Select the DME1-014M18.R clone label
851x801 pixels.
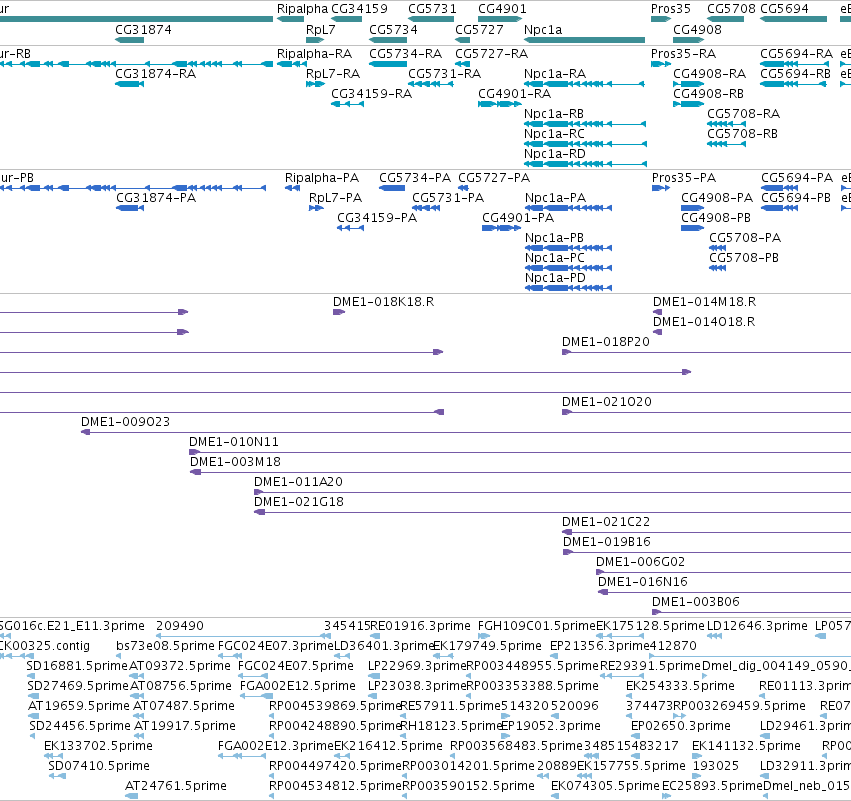click(704, 301)
